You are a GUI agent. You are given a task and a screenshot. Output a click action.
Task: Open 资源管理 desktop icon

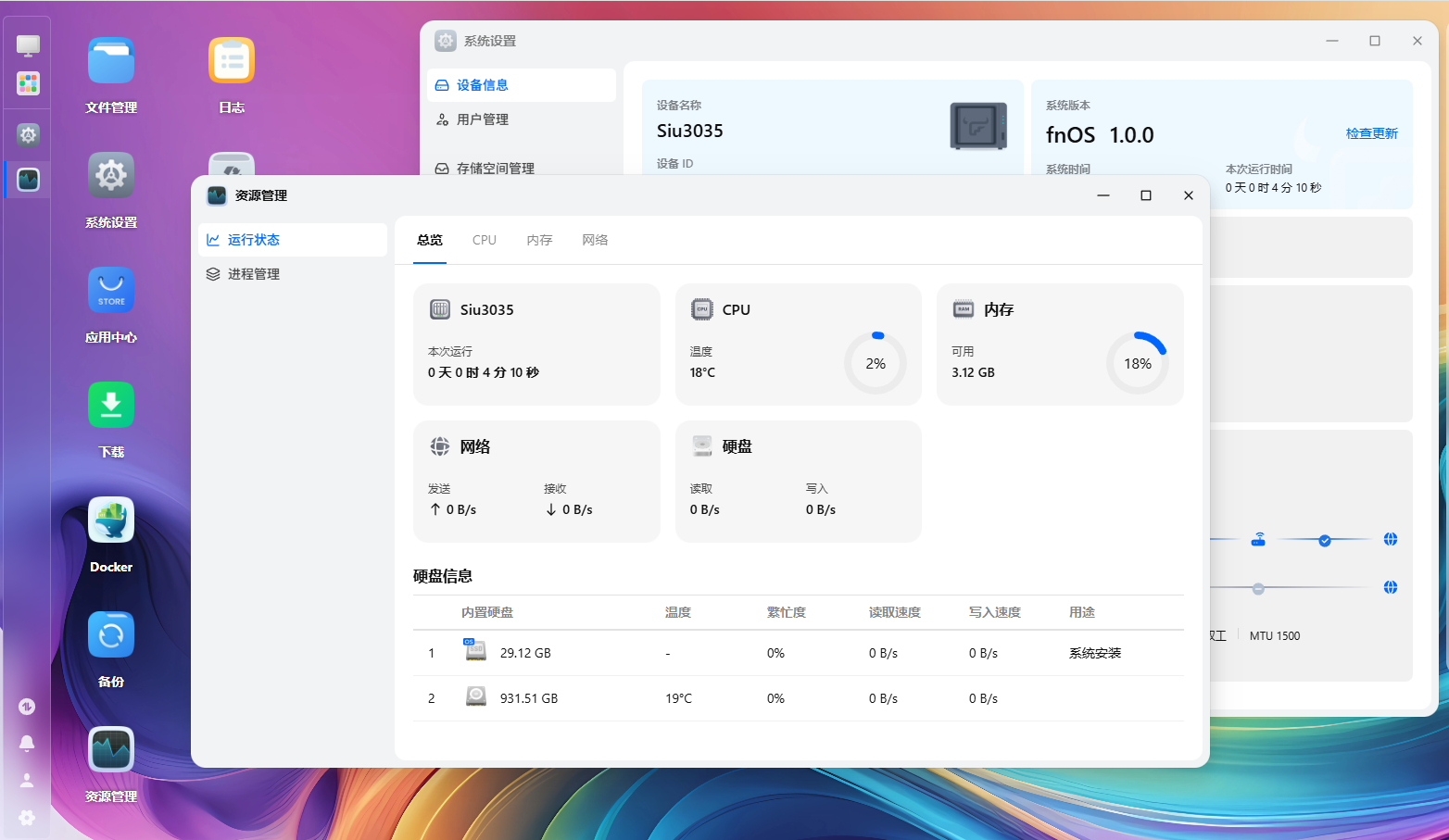point(111,750)
